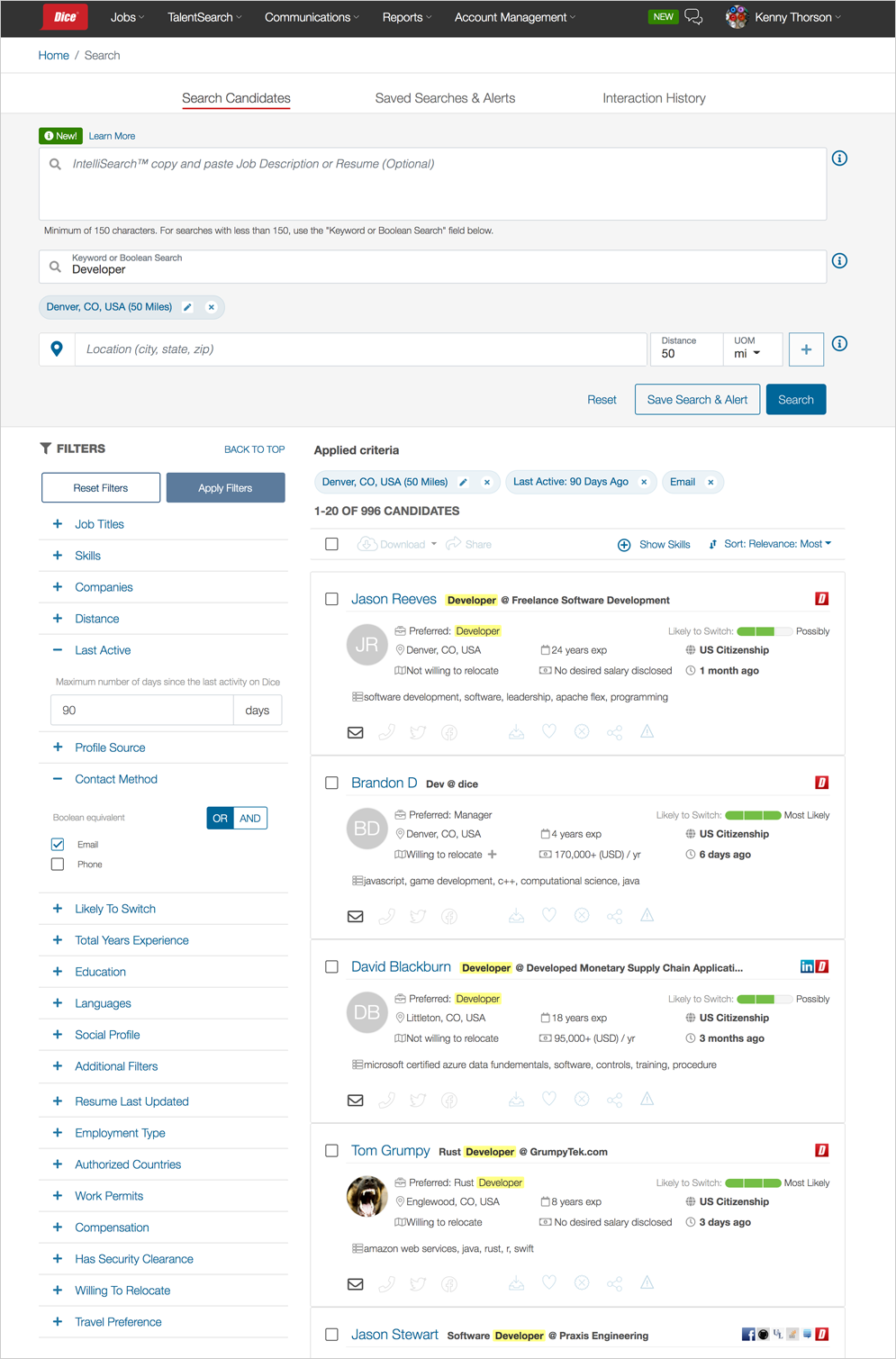Uncheck the Email contact method checkbox
Screen dimensions: 896x1359
point(58,845)
